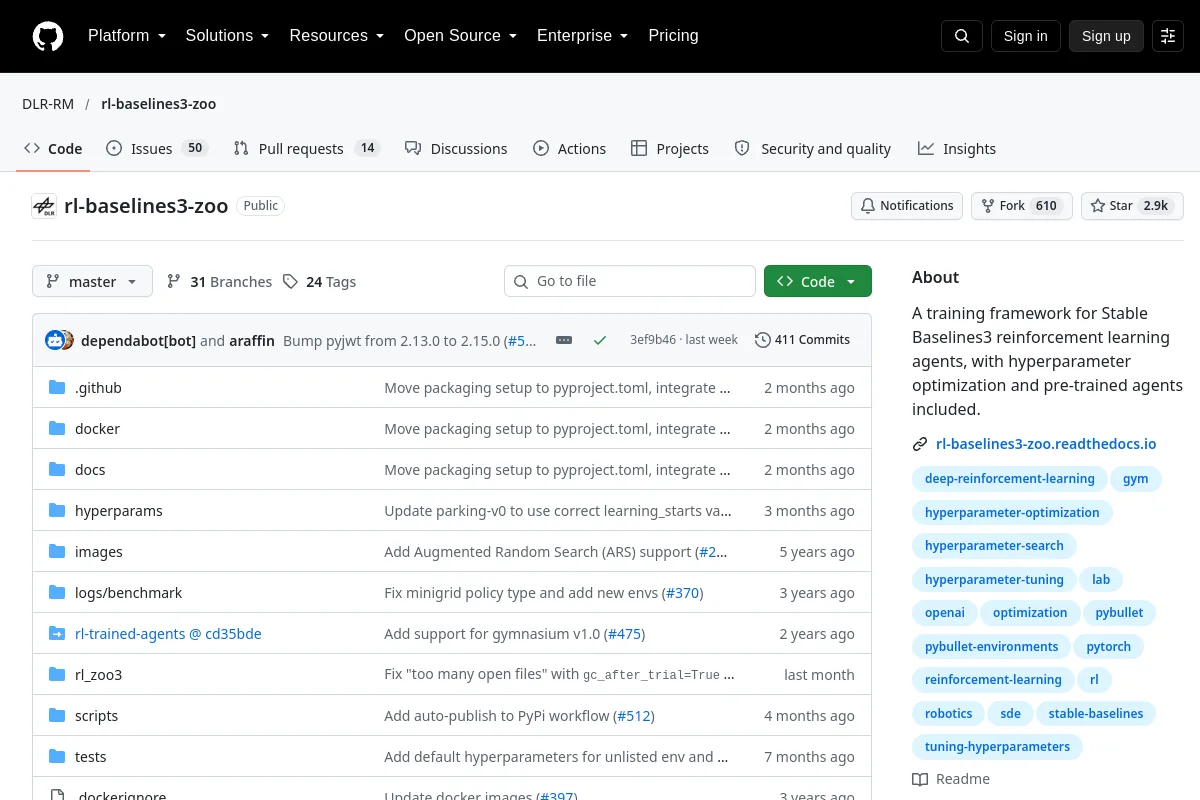The image size is (1200, 800).
Task: Switch to the Discussions tab
Action: 456,149
